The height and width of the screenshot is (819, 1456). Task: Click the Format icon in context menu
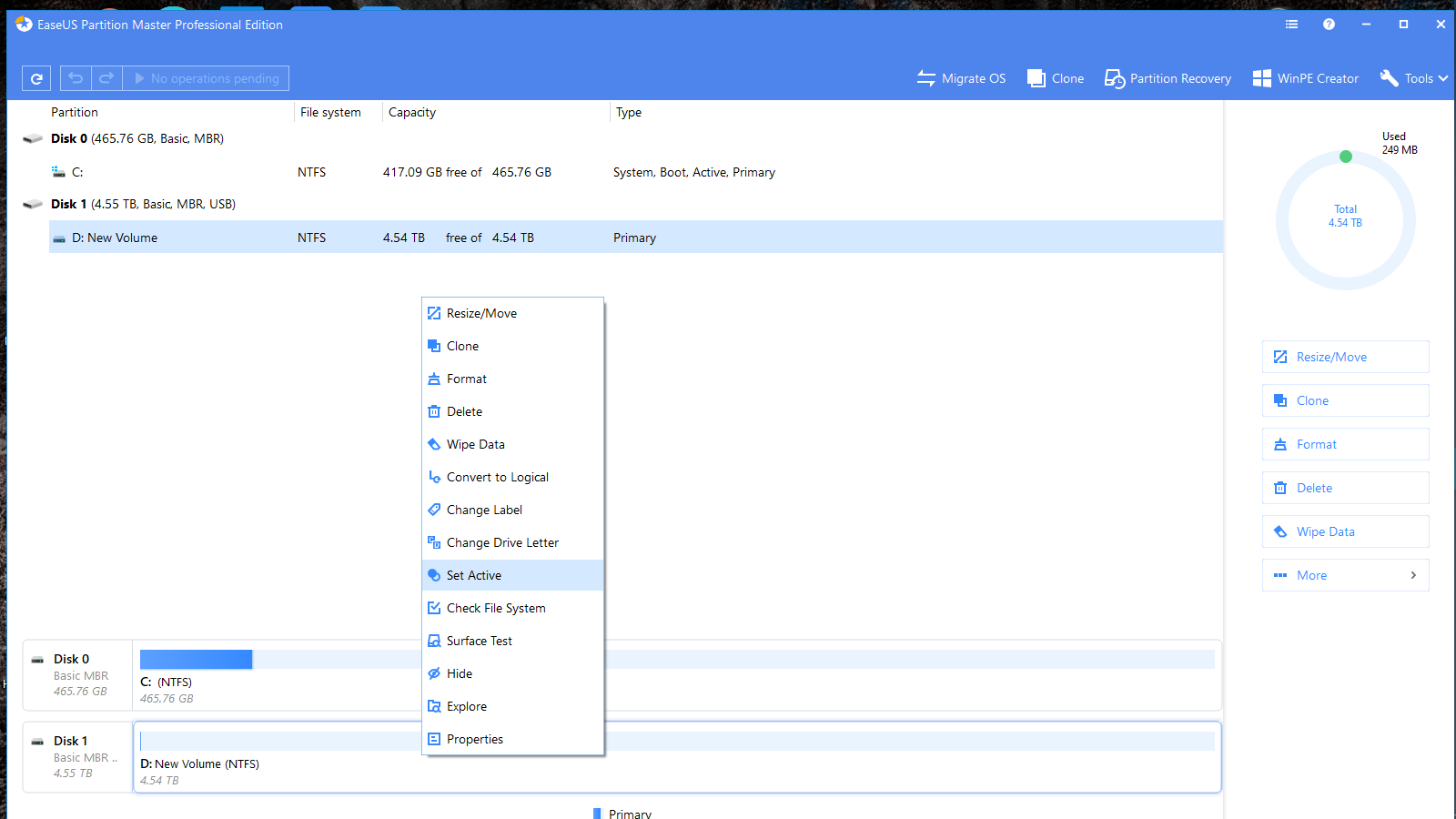point(434,379)
